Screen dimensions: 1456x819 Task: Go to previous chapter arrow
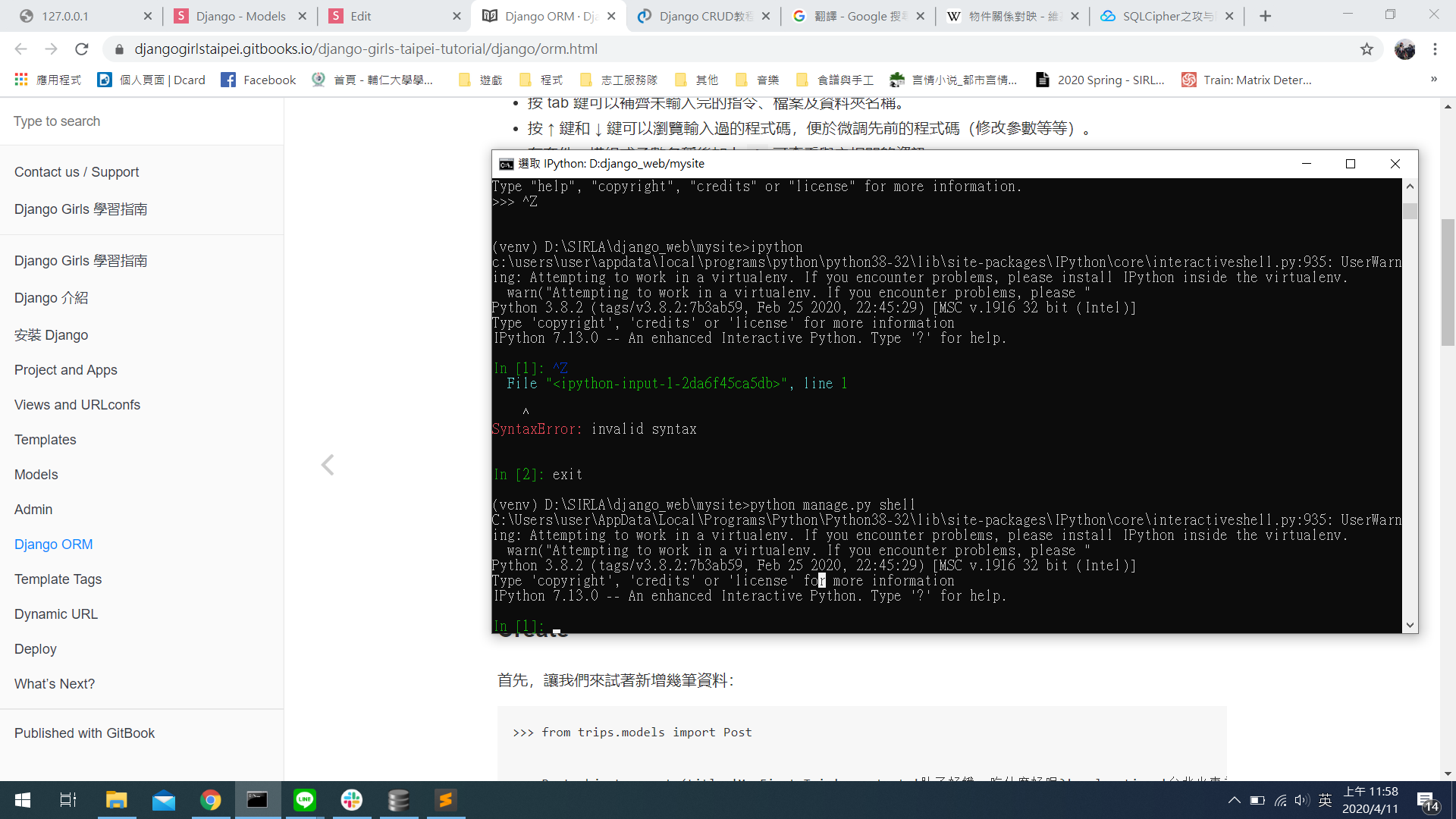pos(328,465)
